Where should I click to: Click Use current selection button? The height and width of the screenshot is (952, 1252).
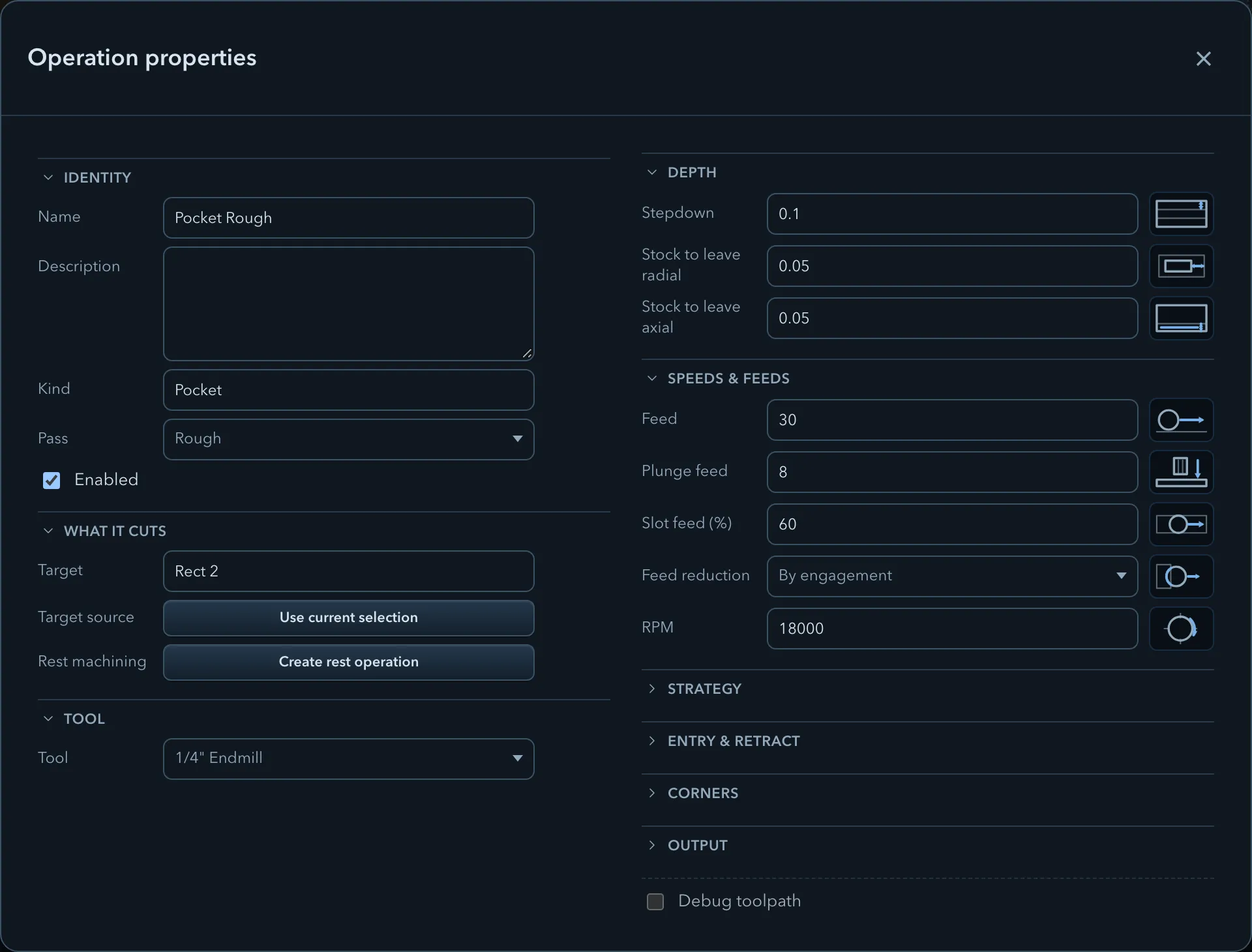tap(349, 617)
